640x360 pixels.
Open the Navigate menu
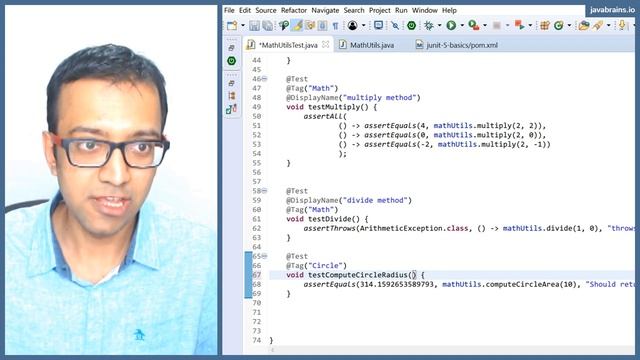pos(325,10)
